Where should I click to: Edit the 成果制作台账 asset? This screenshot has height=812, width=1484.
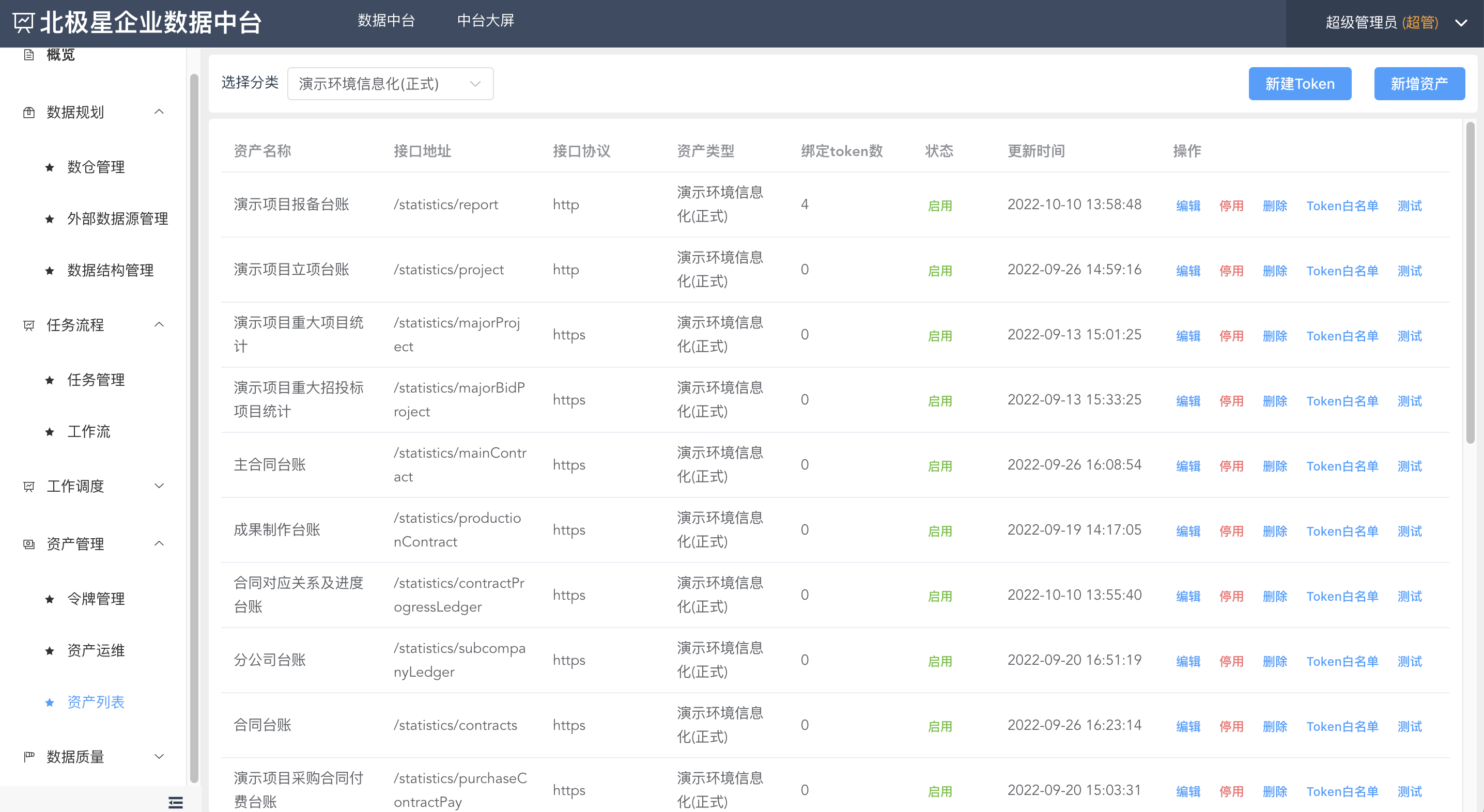[1188, 531]
